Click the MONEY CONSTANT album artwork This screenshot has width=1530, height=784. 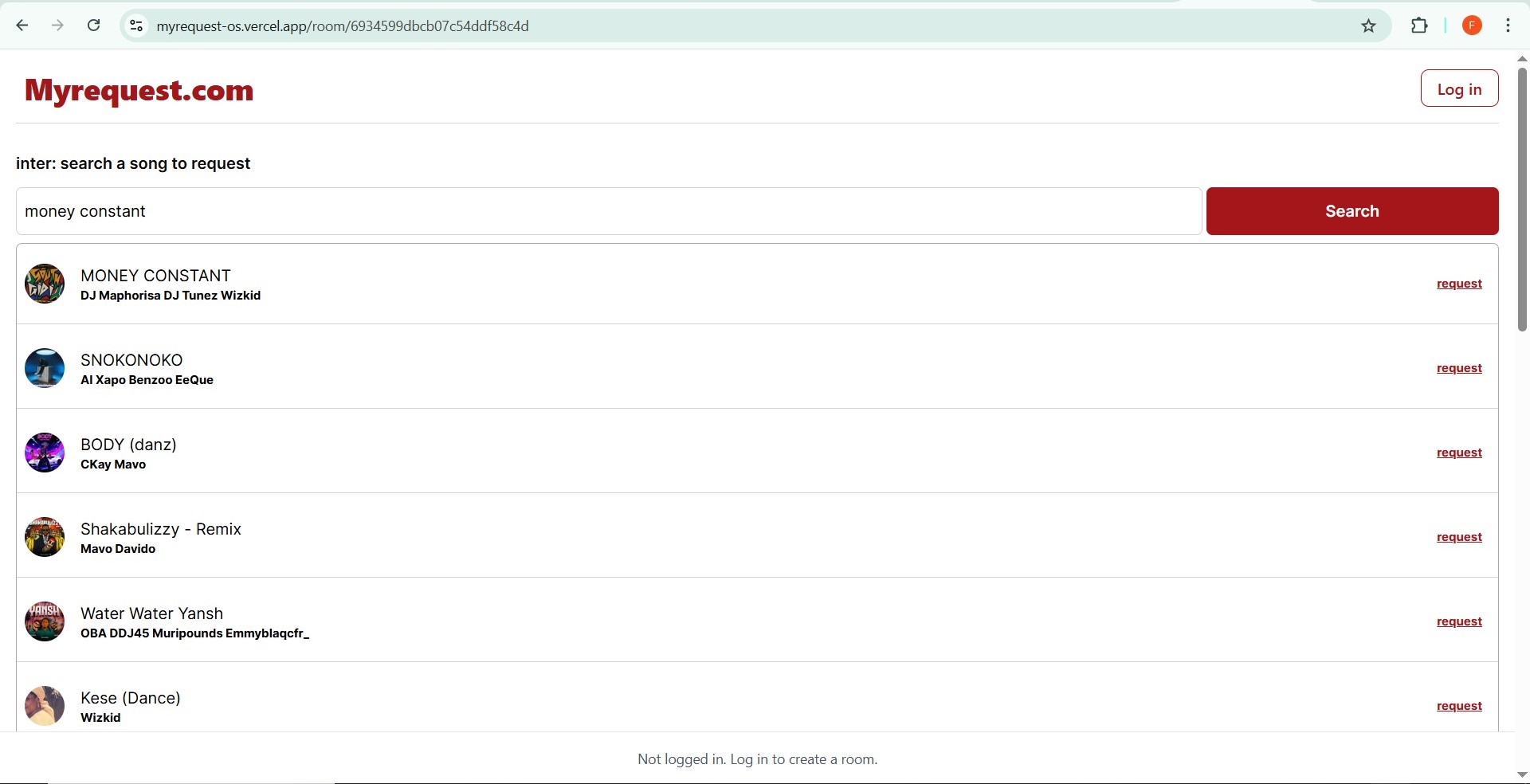[x=45, y=284]
